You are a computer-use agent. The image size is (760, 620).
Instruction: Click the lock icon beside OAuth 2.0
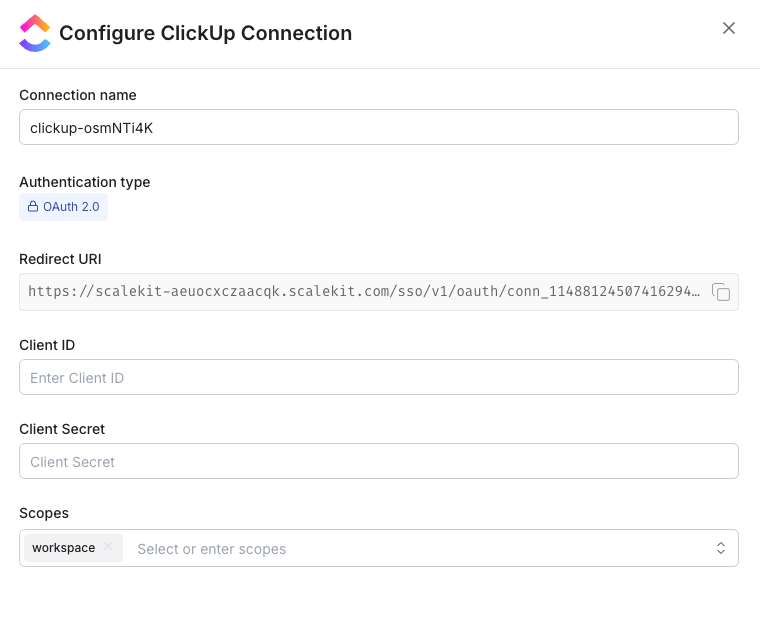33,207
